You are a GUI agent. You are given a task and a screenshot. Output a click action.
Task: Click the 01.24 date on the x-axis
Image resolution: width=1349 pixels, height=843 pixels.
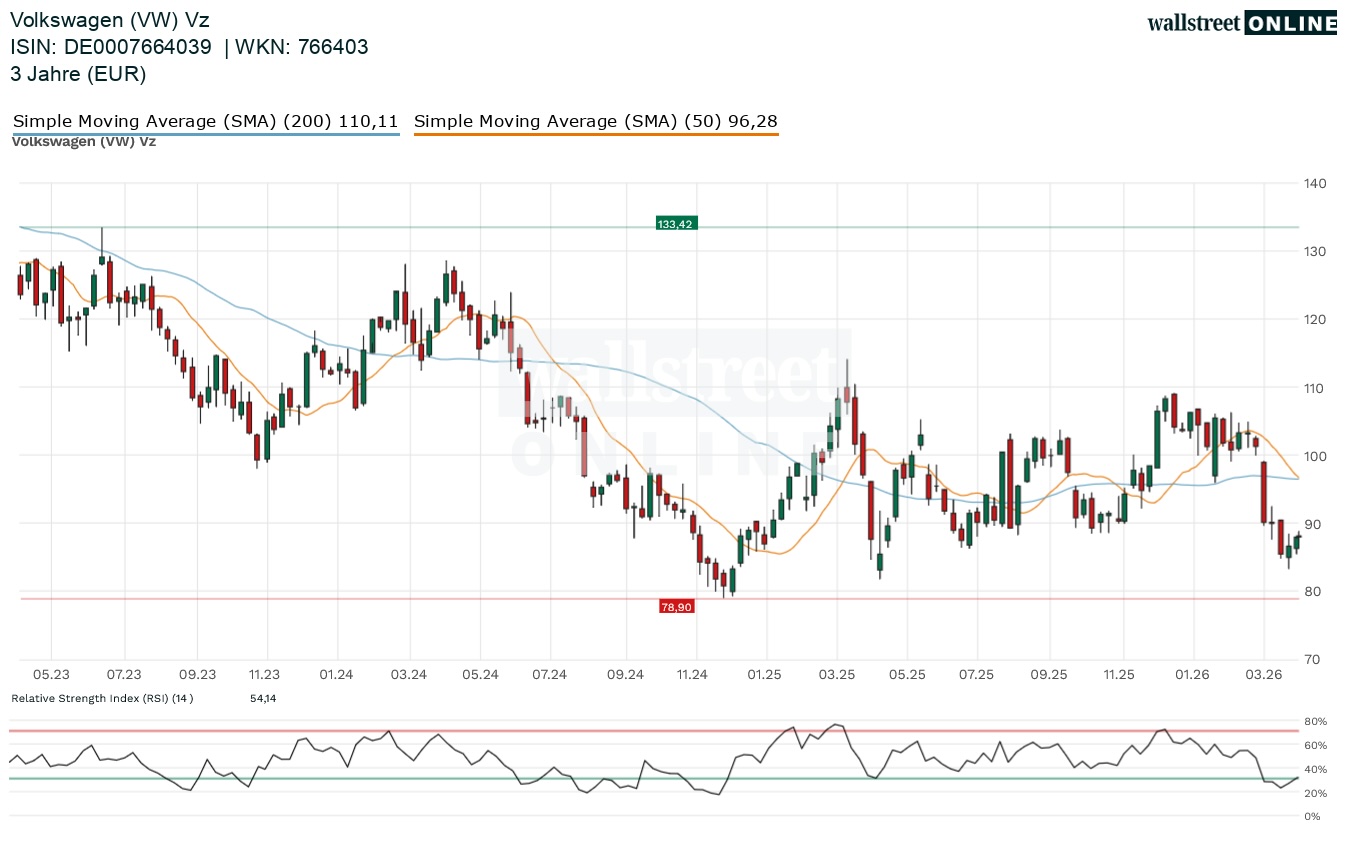[x=337, y=675]
